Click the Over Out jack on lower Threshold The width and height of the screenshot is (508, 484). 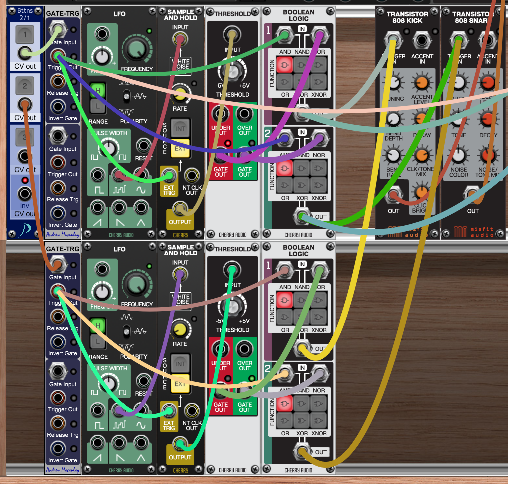[244, 349]
